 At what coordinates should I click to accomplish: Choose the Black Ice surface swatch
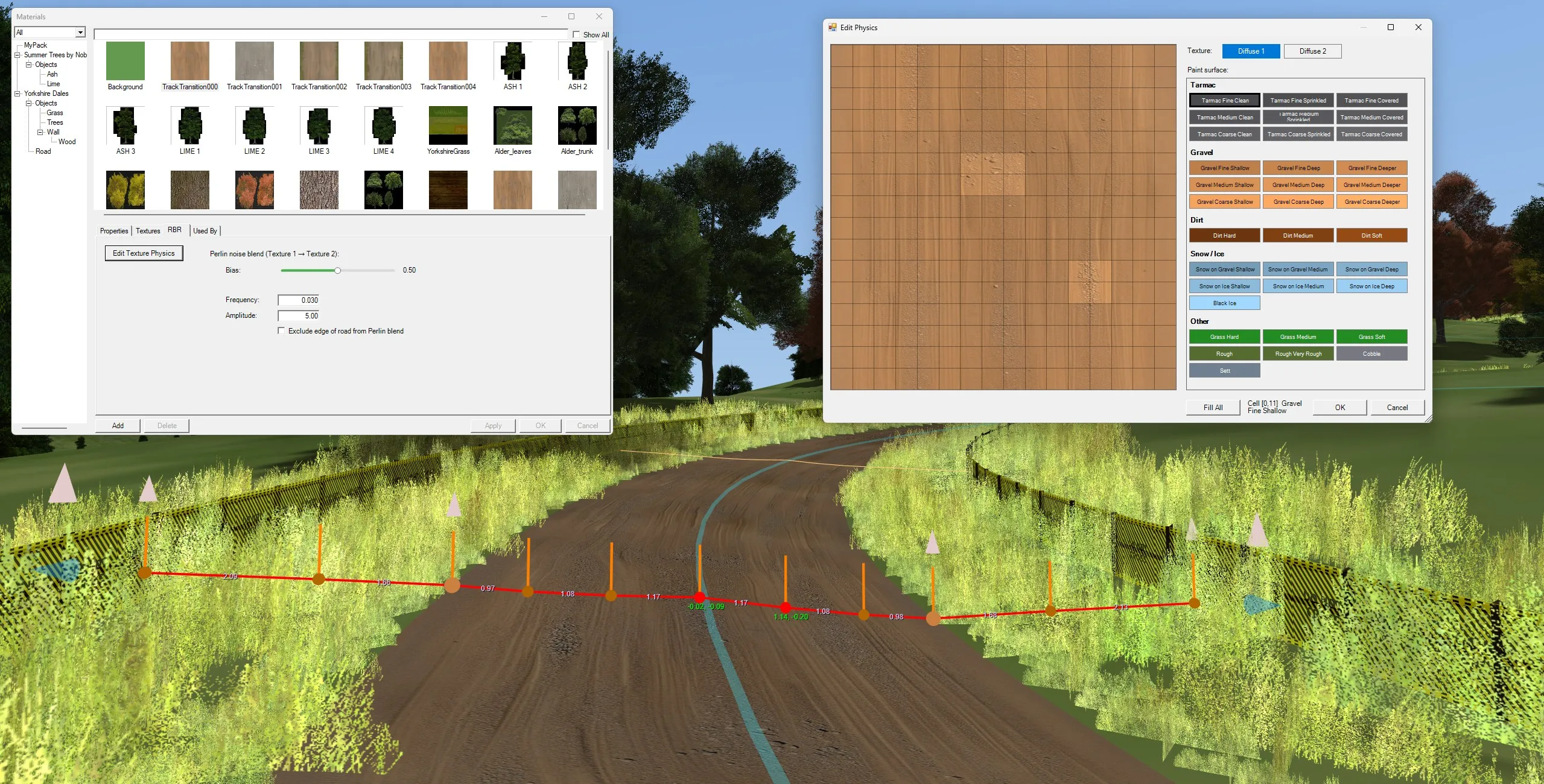pos(1225,303)
